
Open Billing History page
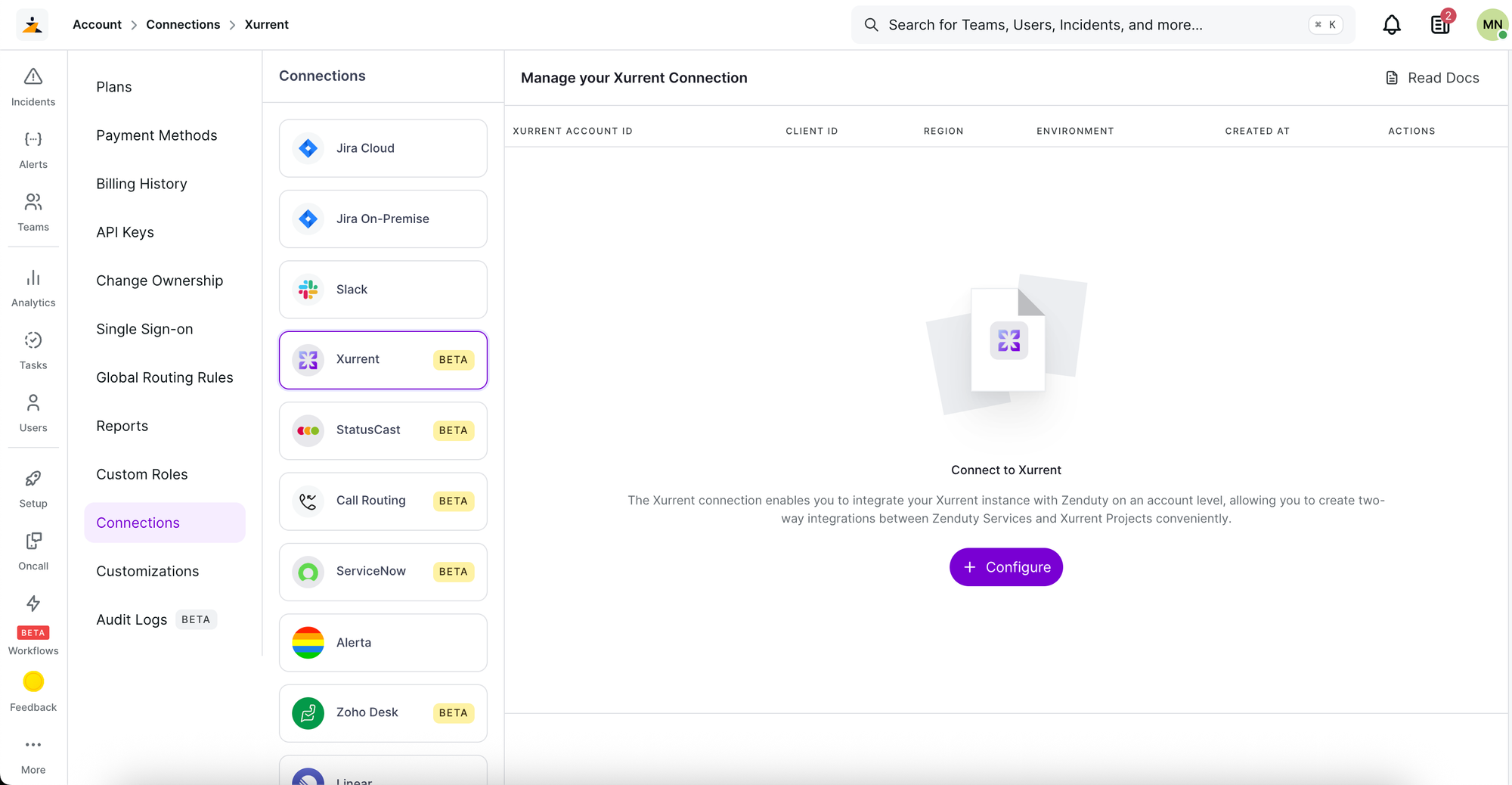(141, 184)
